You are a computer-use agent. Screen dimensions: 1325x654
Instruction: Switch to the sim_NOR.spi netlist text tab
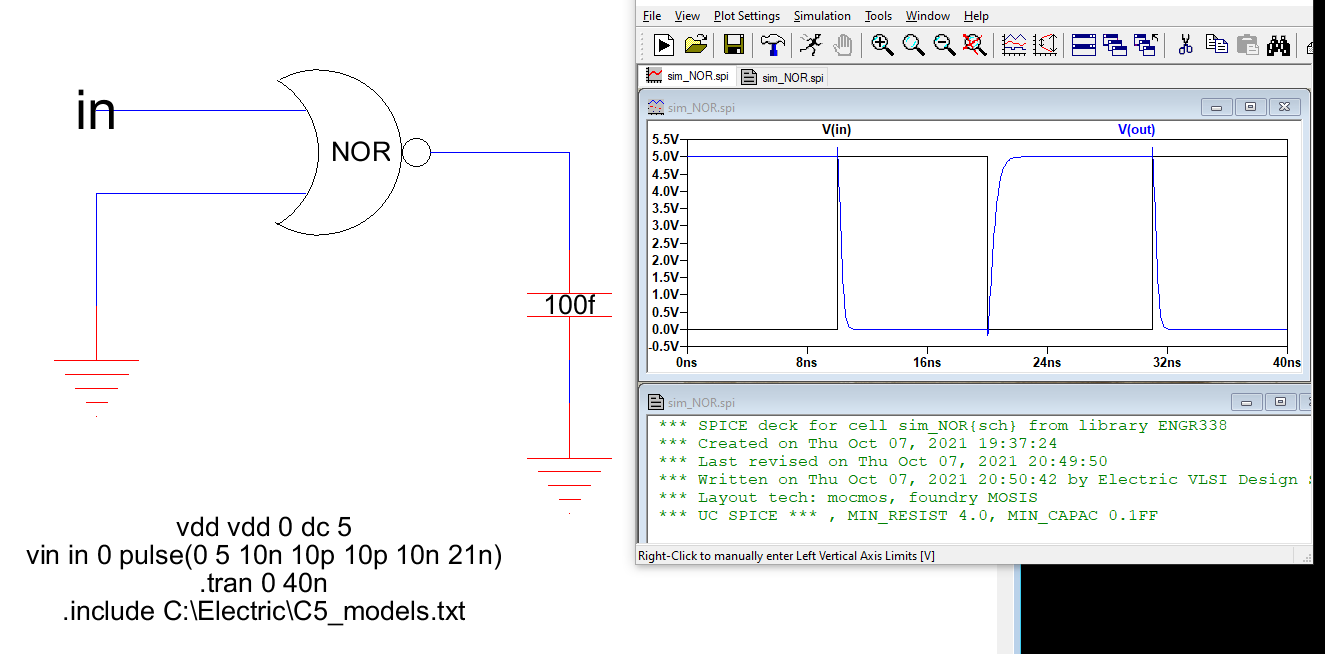tap(783, 77)
